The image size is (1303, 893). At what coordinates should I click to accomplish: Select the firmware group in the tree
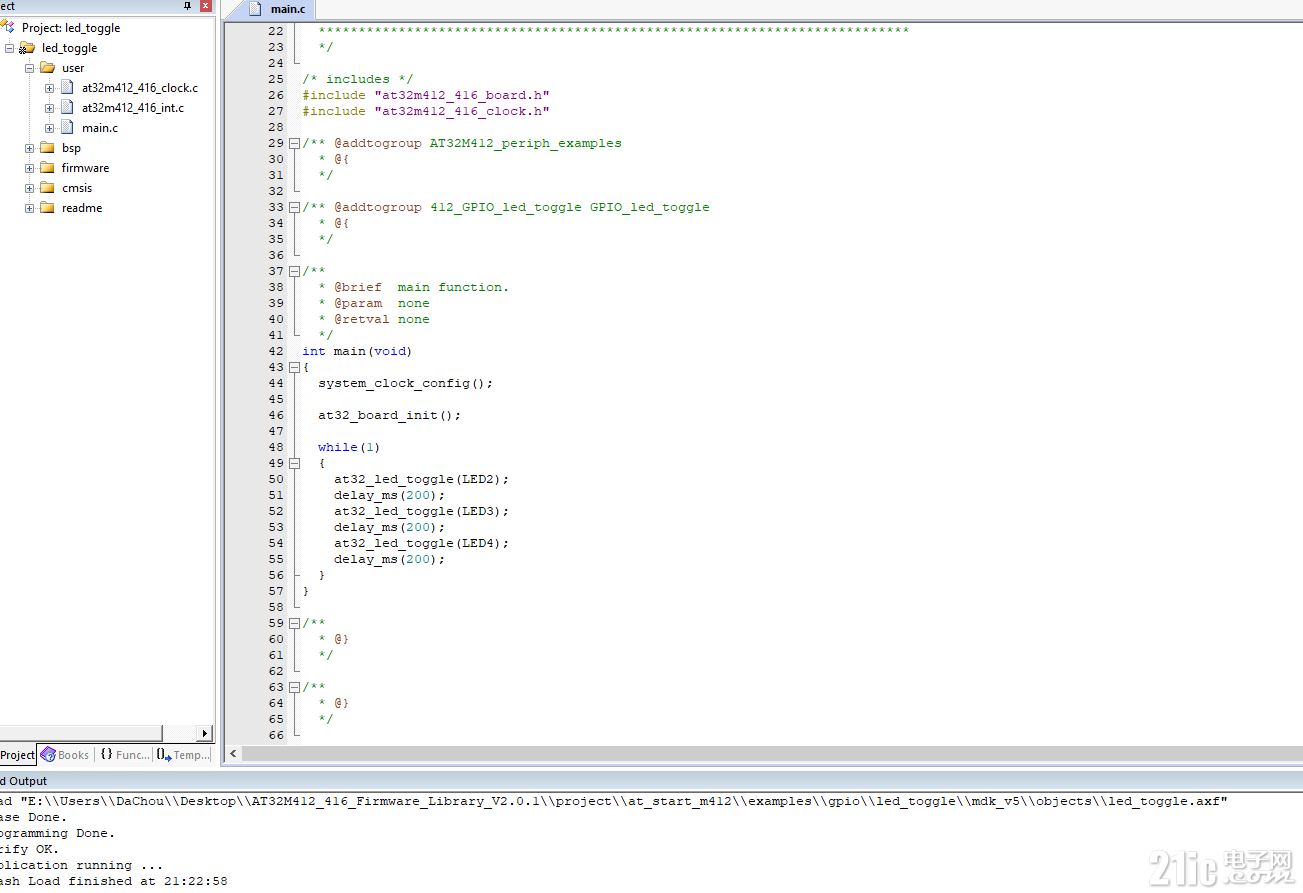85,168
